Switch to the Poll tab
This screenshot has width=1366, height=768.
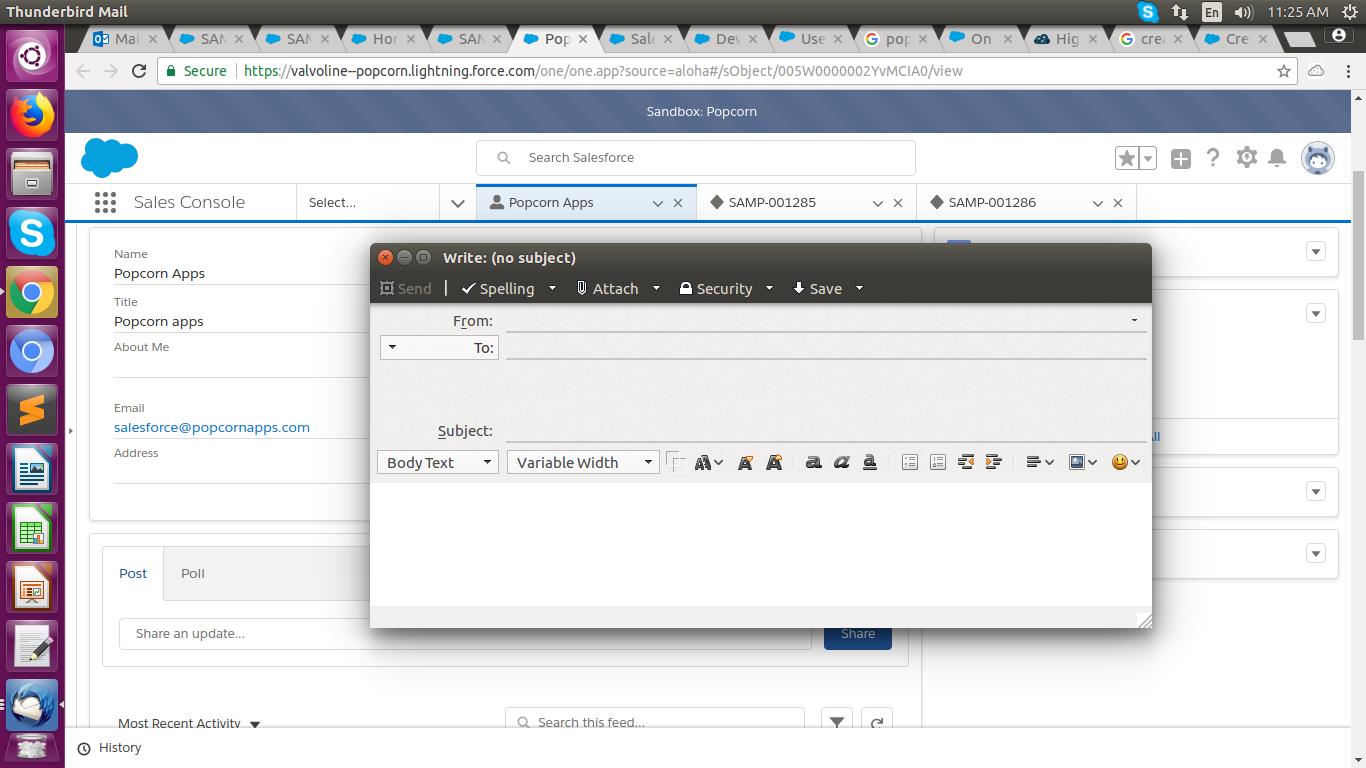point(193,573)
